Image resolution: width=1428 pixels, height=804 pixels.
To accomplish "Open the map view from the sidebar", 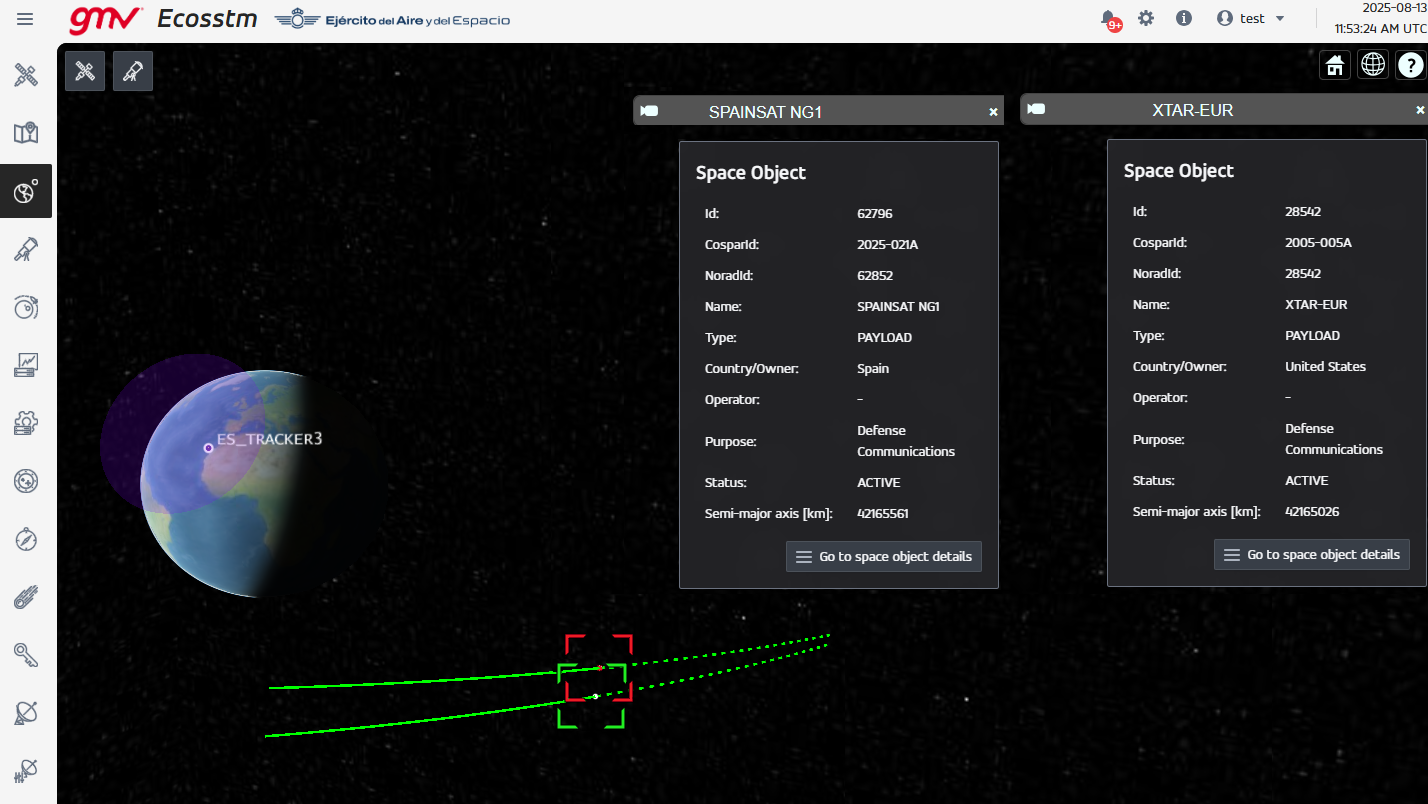I will (x=26, y=133).
